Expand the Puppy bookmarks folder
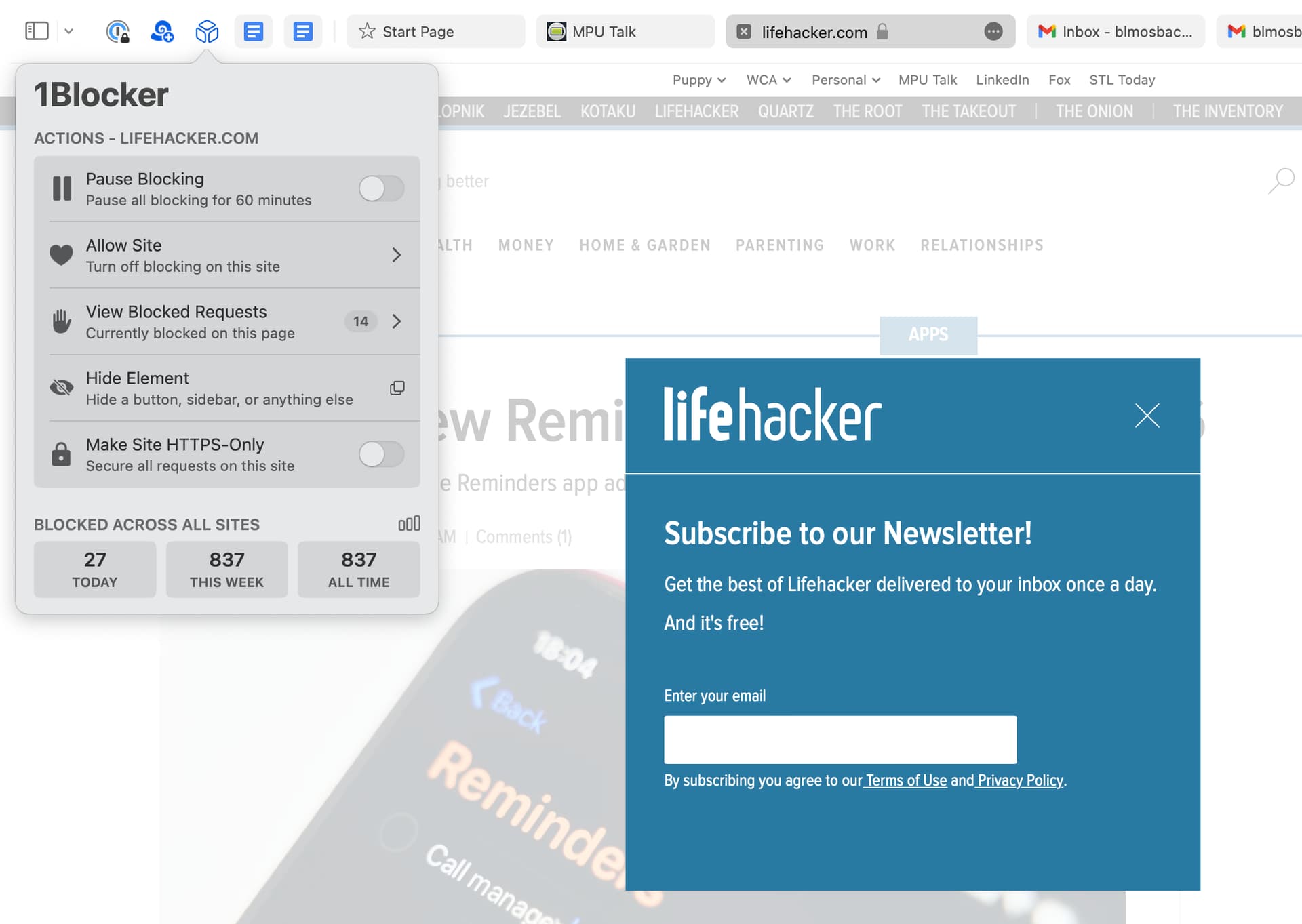Screen dimensions: 1302x924 (699, 80)
